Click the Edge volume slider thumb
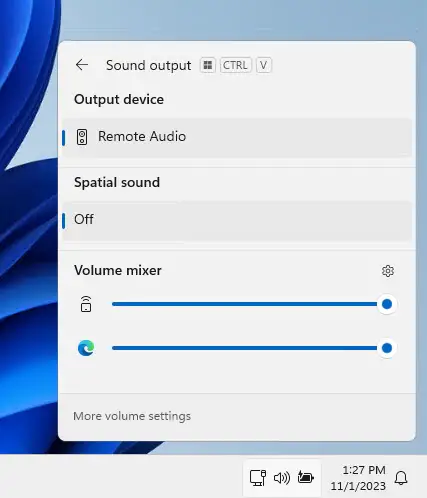 387,348
